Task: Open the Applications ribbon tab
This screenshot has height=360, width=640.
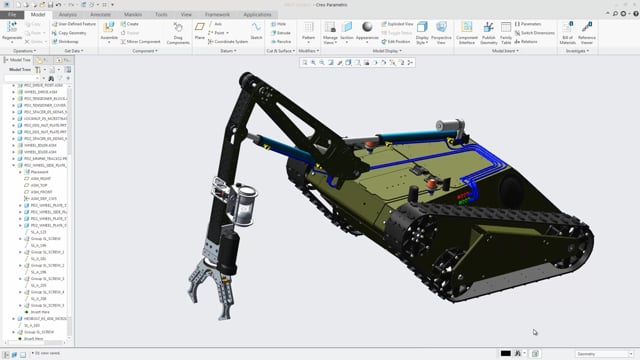Action: pos(257,15)
